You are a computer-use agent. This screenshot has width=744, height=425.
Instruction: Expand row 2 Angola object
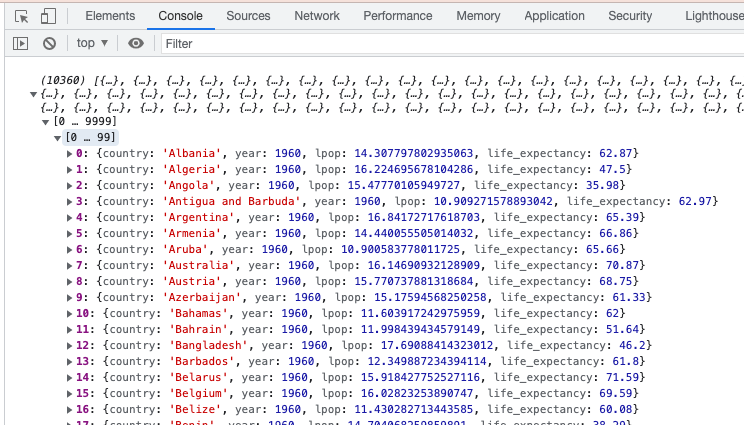[69, 185]
